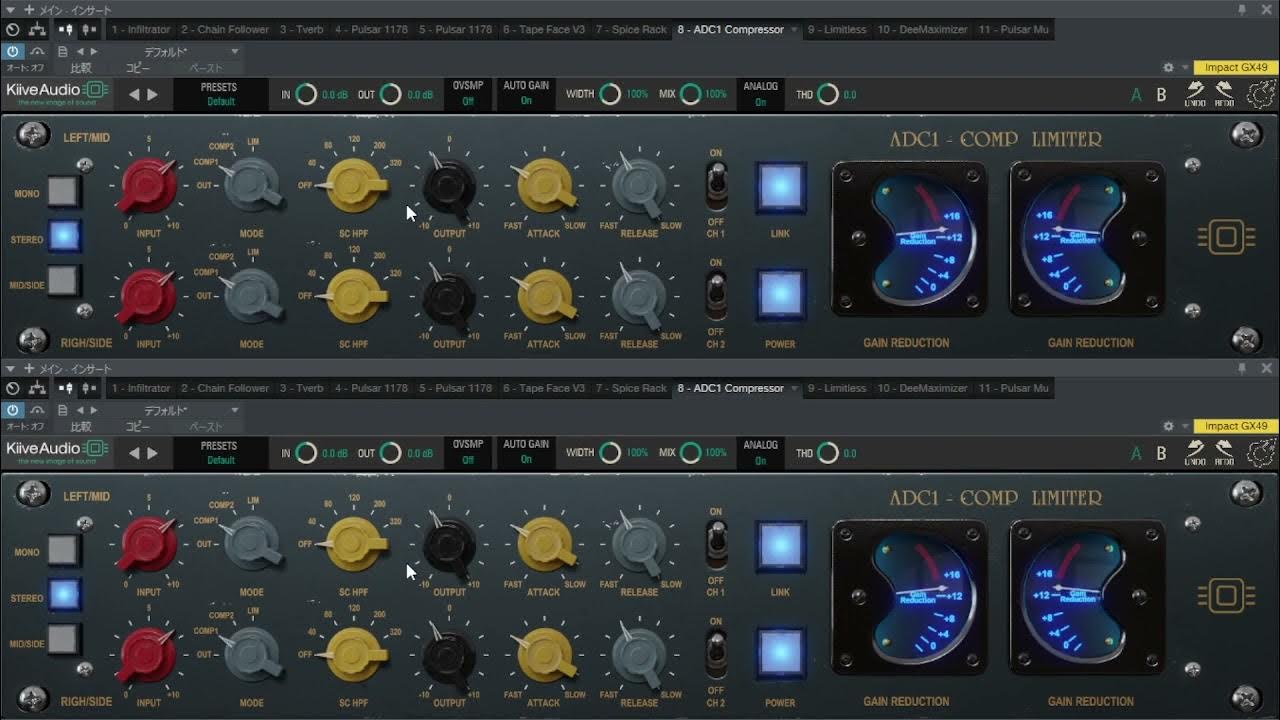Viewport: 1280px width, 720px height.
Task: Click the compare button in top window
Action: click(80, 68)
